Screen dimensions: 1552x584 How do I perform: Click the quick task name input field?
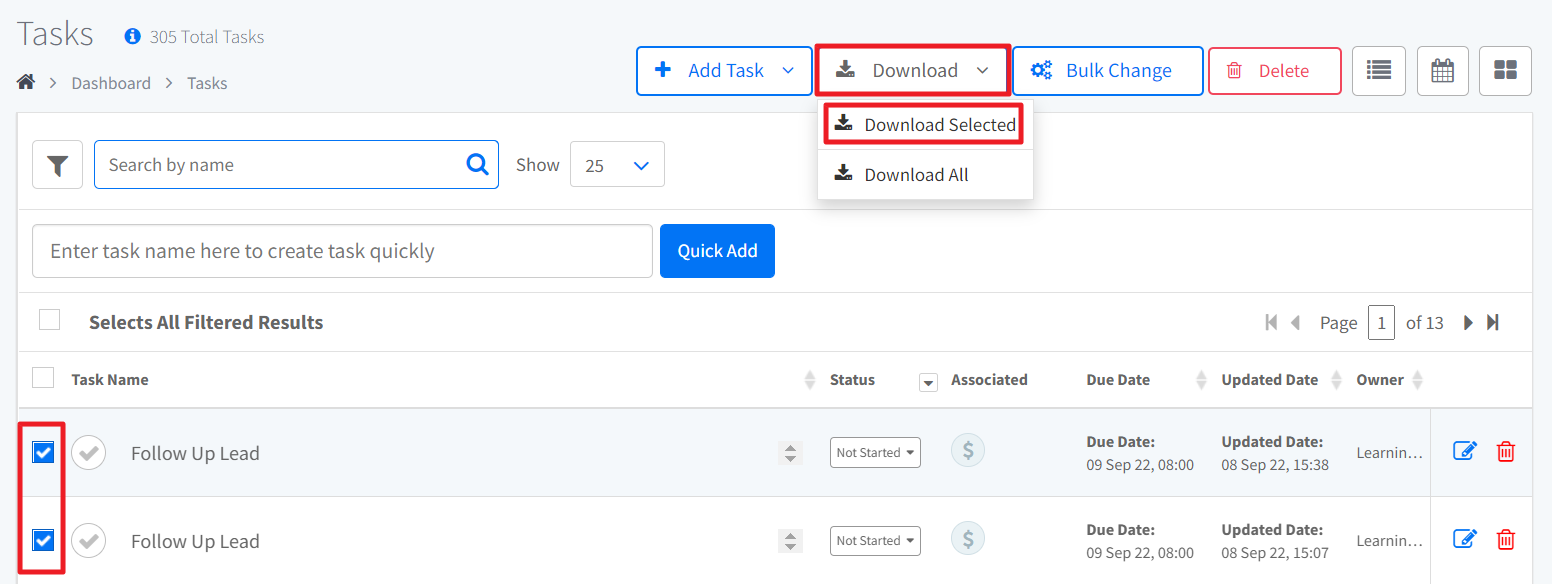tap(342, 251)
